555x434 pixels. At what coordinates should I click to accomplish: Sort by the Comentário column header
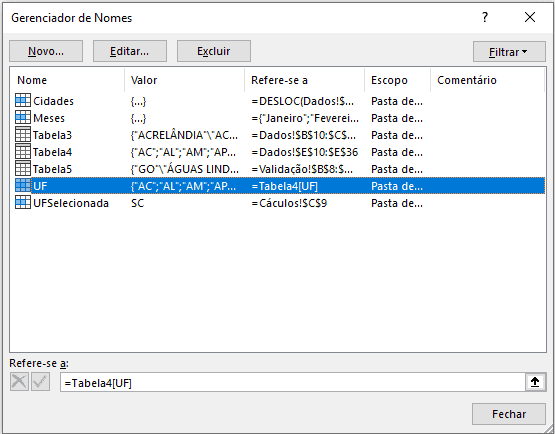pos(487,80)
